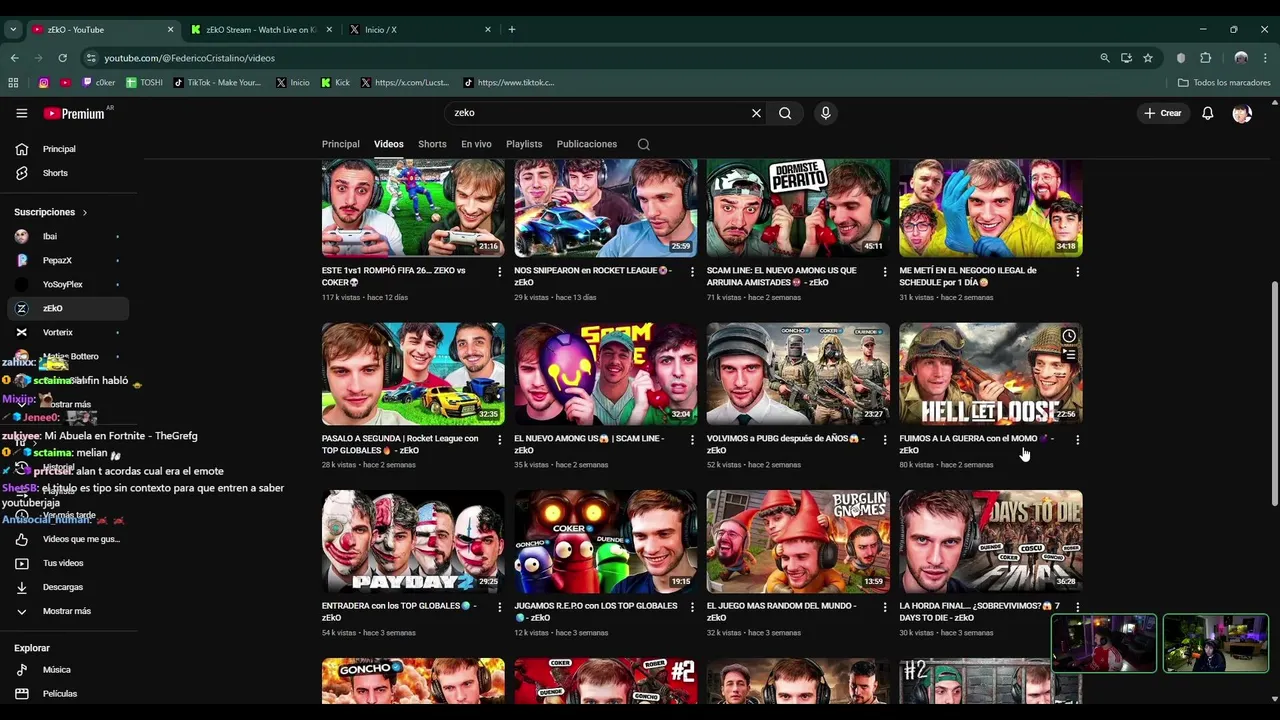Open options for FUIMOS A LA GUERRA video
Image resolution: width=1280 pixels, height=720 pixels.
[x=1077, y=440]
